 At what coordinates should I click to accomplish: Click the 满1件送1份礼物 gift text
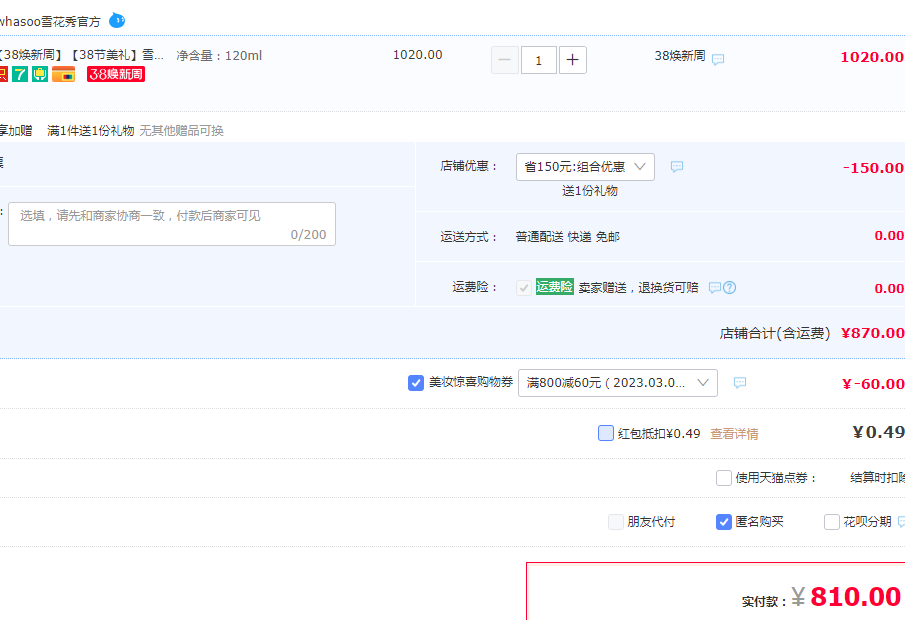click(91, 131)
